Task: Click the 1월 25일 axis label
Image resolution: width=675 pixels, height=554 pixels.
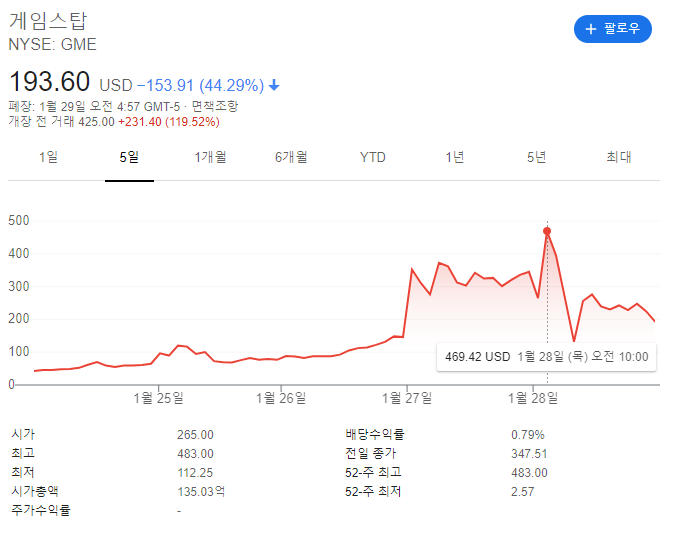Action: (158, 398)
